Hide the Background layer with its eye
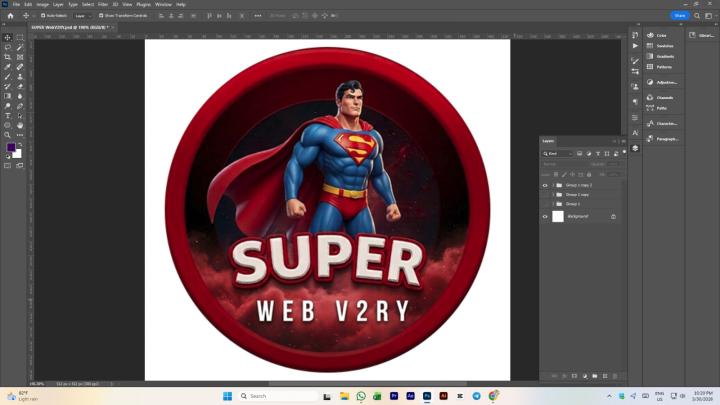The height and width of the screenshot is (405, 720). point(545,216)
